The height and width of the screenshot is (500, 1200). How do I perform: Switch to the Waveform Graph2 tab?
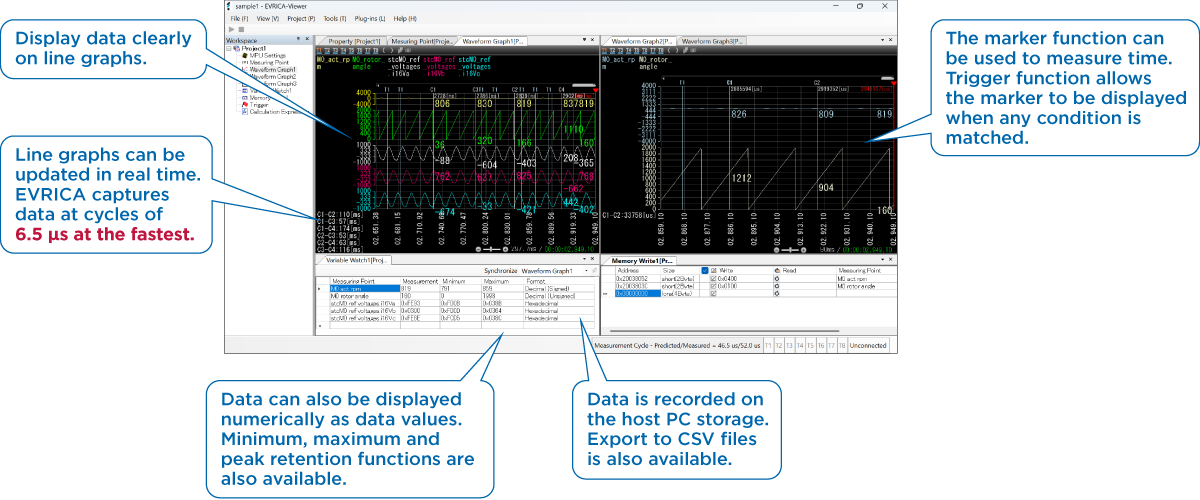pos(642,41)
